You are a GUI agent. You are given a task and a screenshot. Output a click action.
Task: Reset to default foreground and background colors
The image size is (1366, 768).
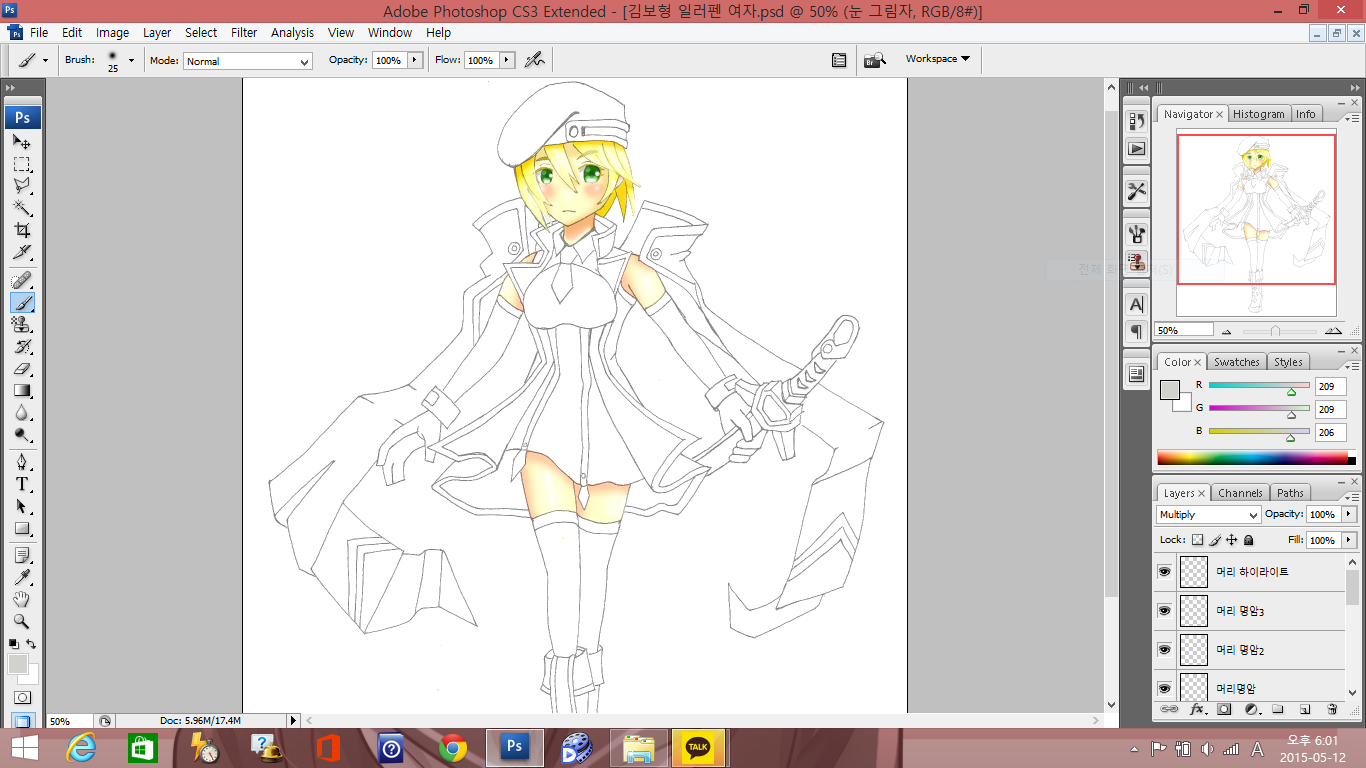pos(14,644)
